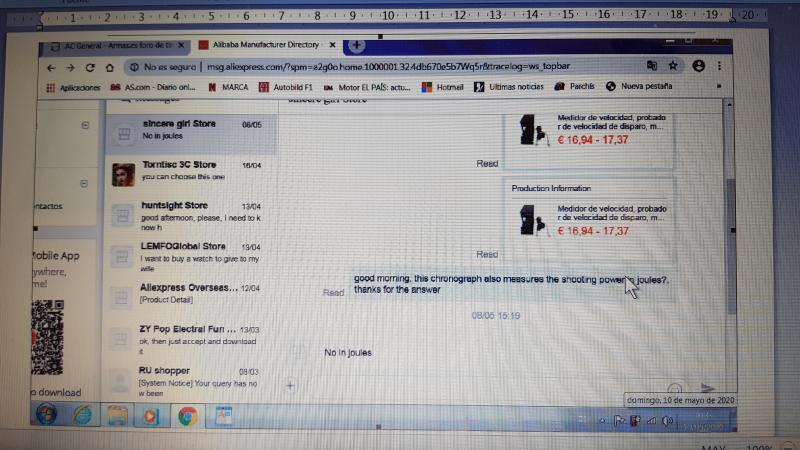Click the Windows Start button
The image size is (800, 450).
(46, 414)
